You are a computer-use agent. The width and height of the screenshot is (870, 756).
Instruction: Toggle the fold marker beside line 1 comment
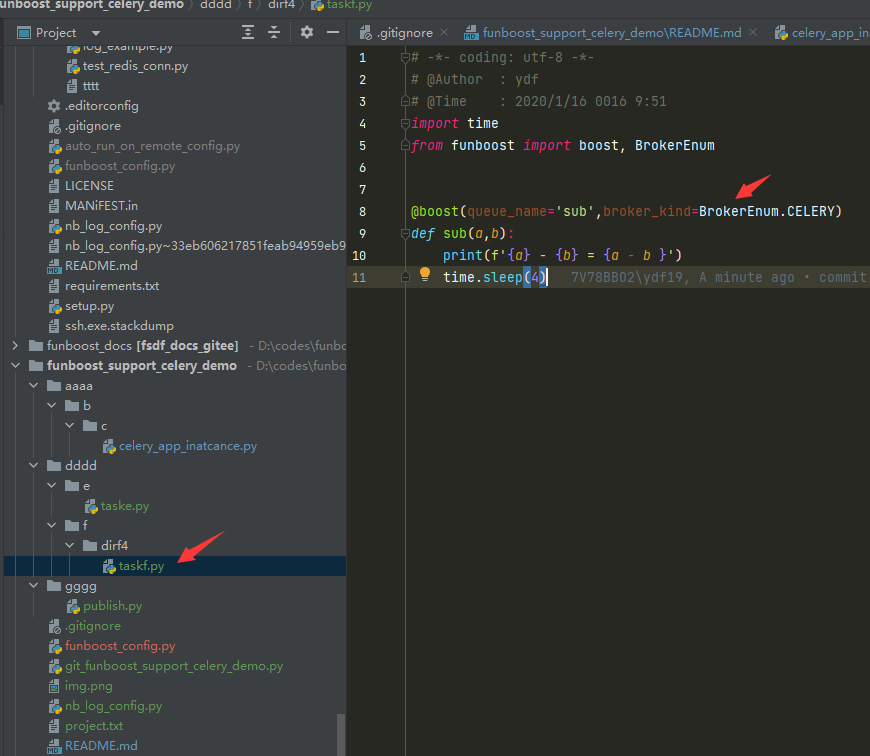pyautogui.click(x=405, y=58)
